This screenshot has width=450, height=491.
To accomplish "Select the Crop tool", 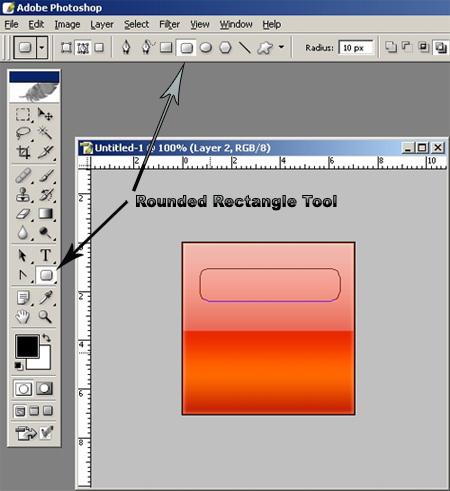I will (x=23, y=152).
